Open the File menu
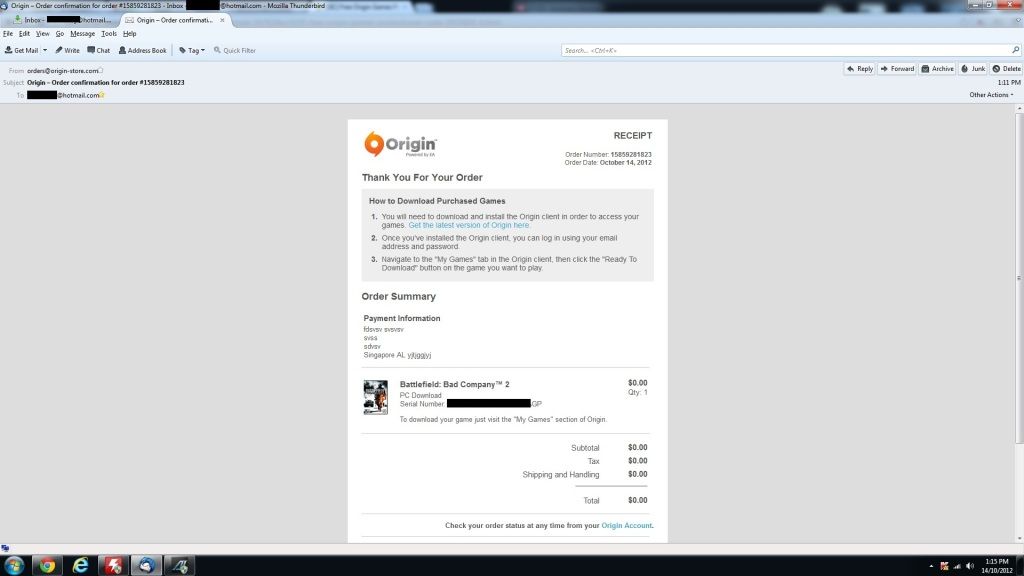 click(x=8, y=33)
